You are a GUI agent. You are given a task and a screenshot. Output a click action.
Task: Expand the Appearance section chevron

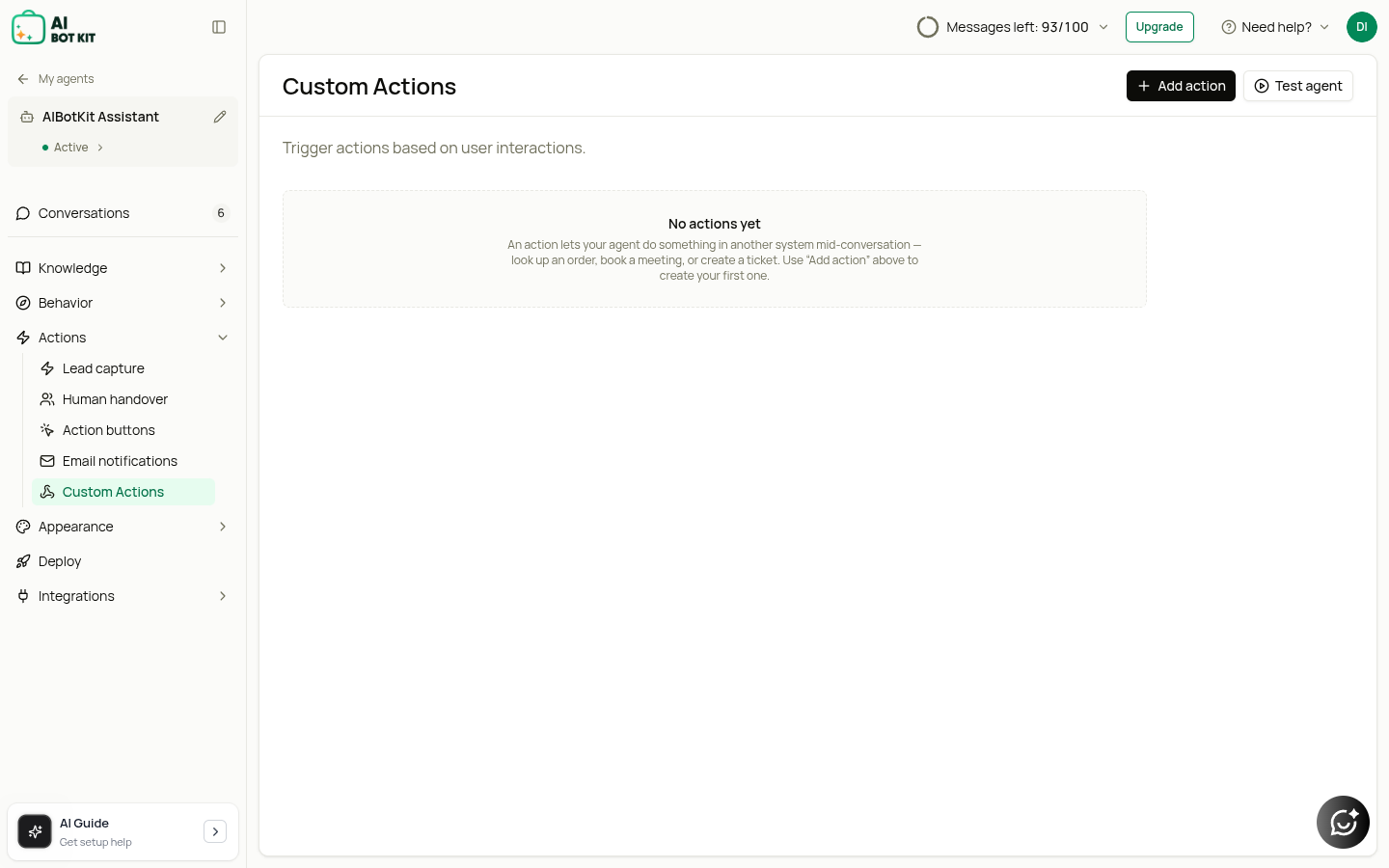click(x=223, y=527)
